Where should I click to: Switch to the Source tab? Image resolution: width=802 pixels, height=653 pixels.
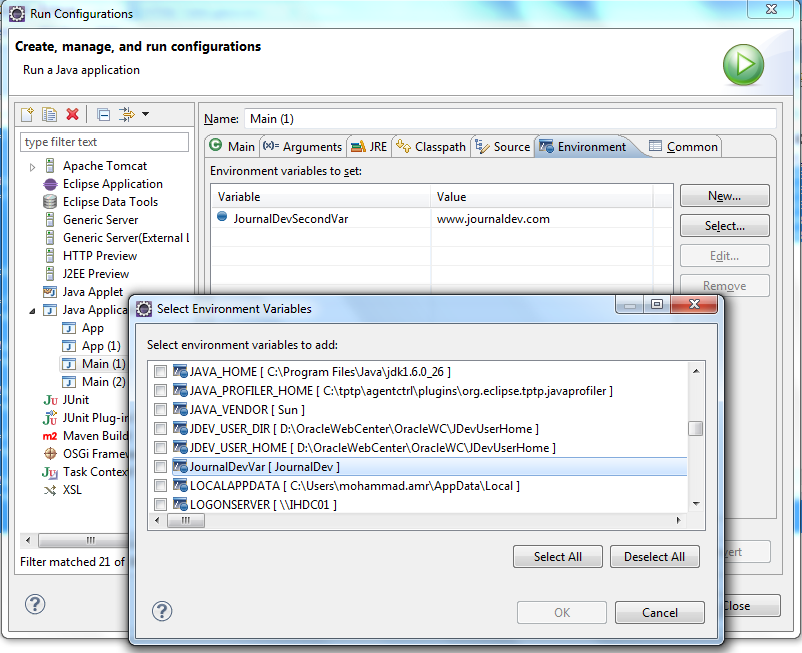coord(502,147)
